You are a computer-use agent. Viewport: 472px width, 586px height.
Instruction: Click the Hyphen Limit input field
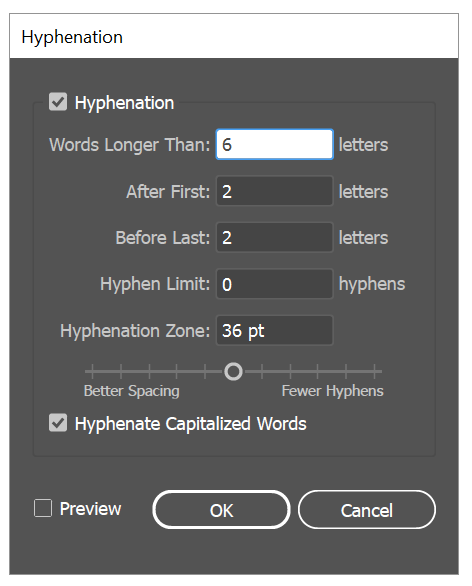[x=275, y=284]
